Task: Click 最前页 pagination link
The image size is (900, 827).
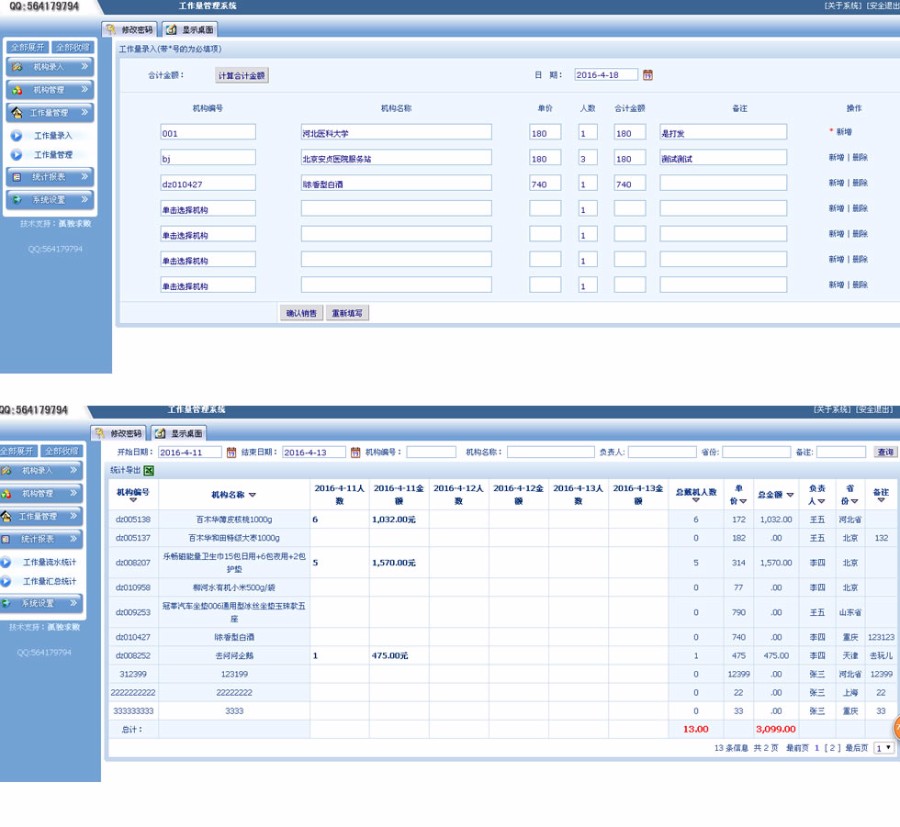Action: click(797, 748)
